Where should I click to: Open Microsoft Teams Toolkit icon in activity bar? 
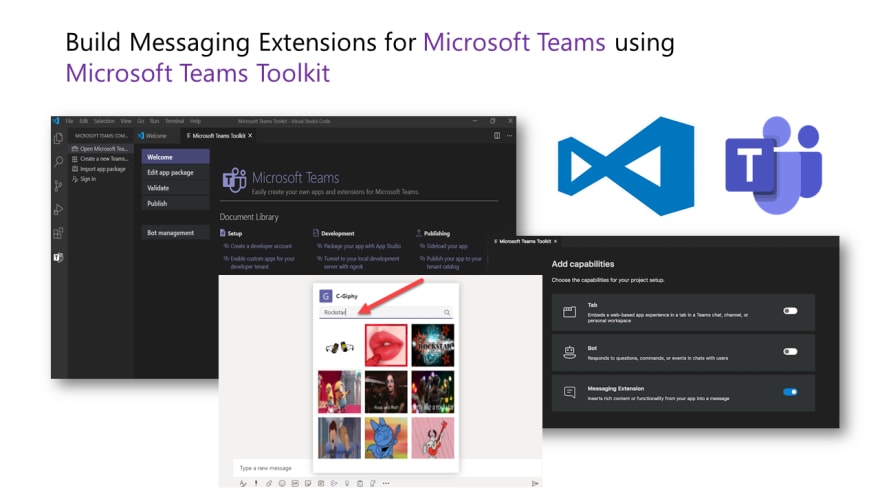coord(58,257)
